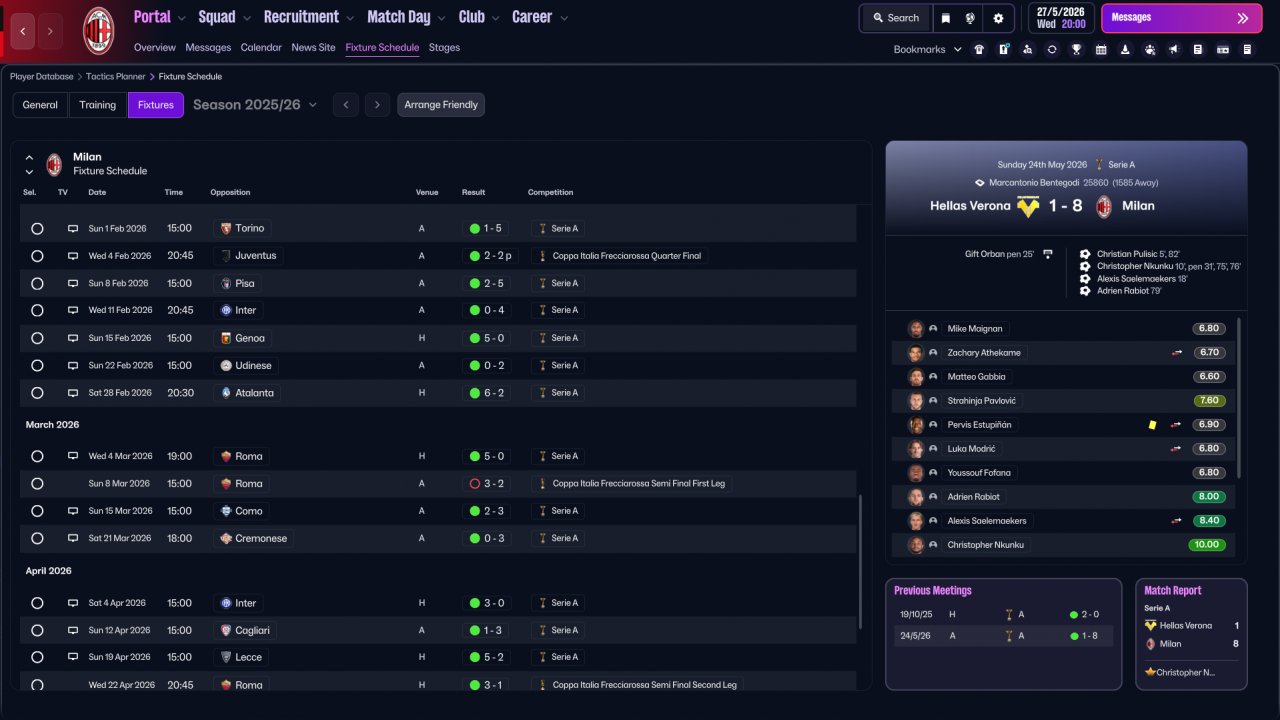Click Christopher Nkunku's 10.00 rating
1280x720 pixels.
(1207, 545)
